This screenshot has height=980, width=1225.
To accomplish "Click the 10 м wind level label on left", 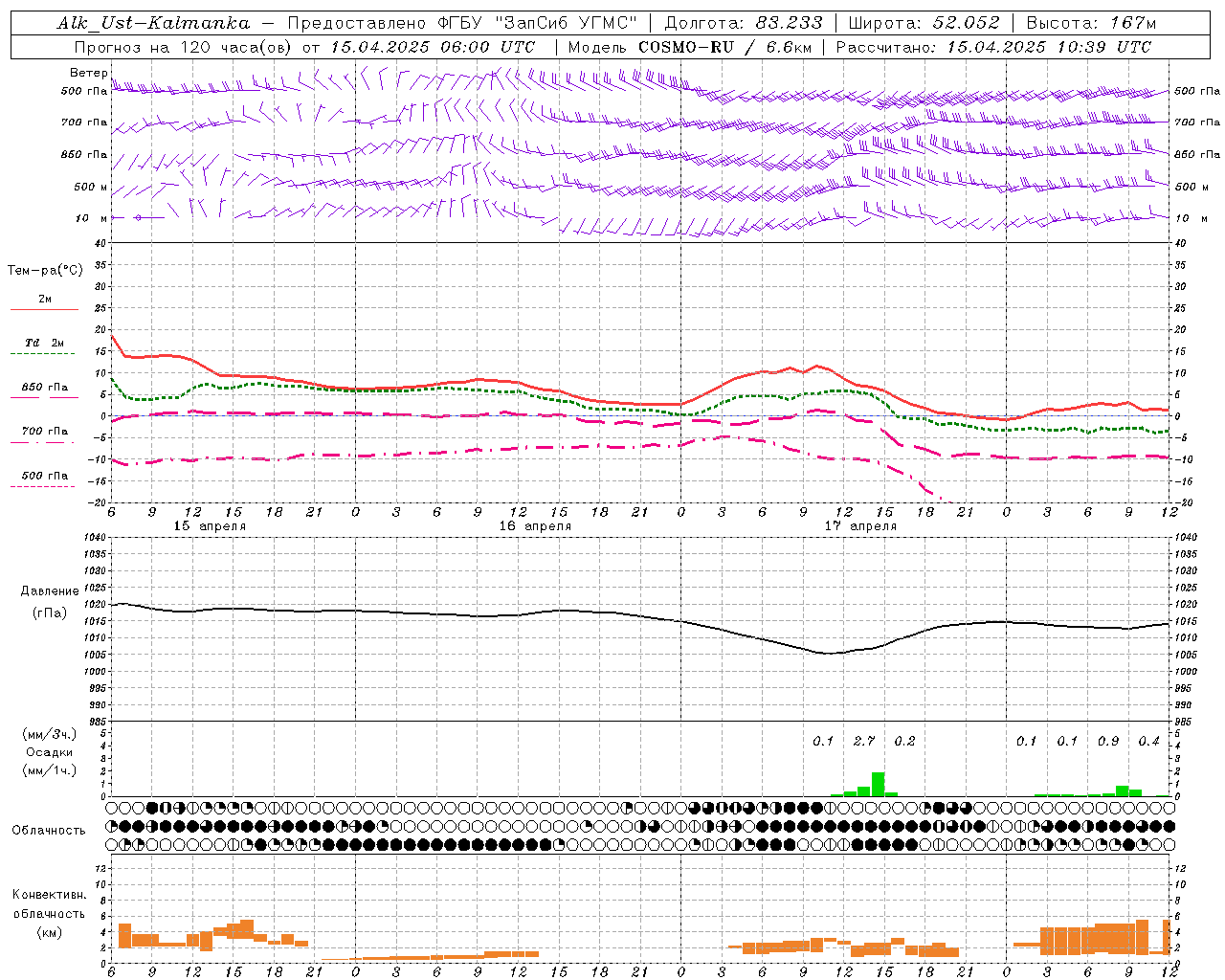I will (x=92, y=218).
